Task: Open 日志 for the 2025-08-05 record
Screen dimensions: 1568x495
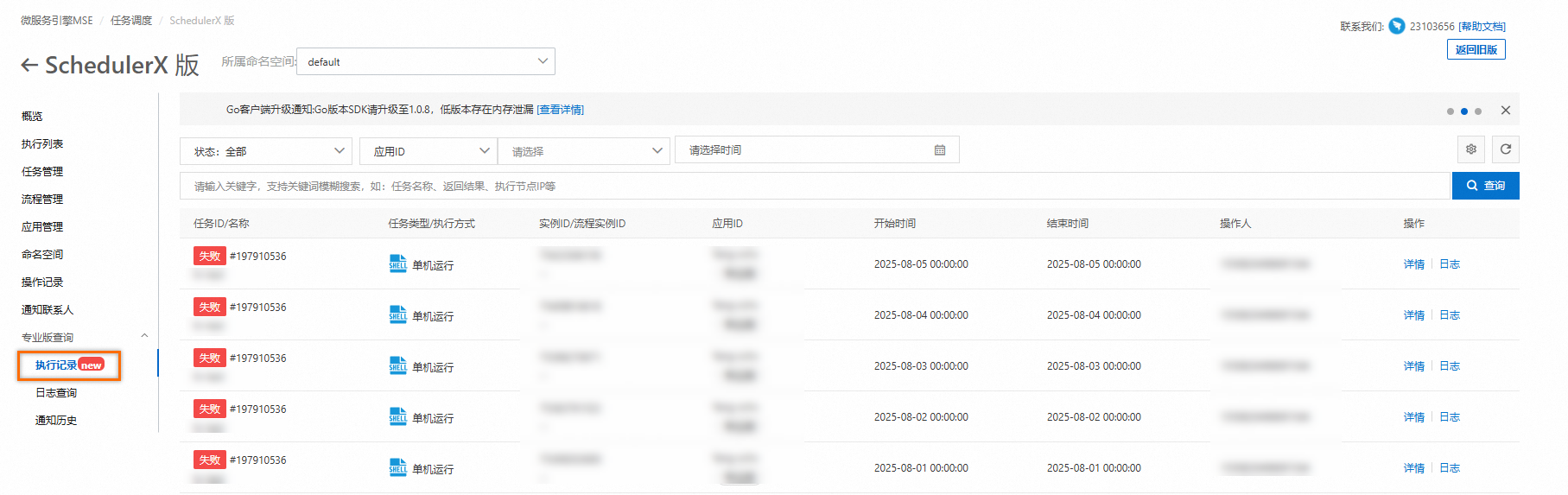Action: 1450,264
